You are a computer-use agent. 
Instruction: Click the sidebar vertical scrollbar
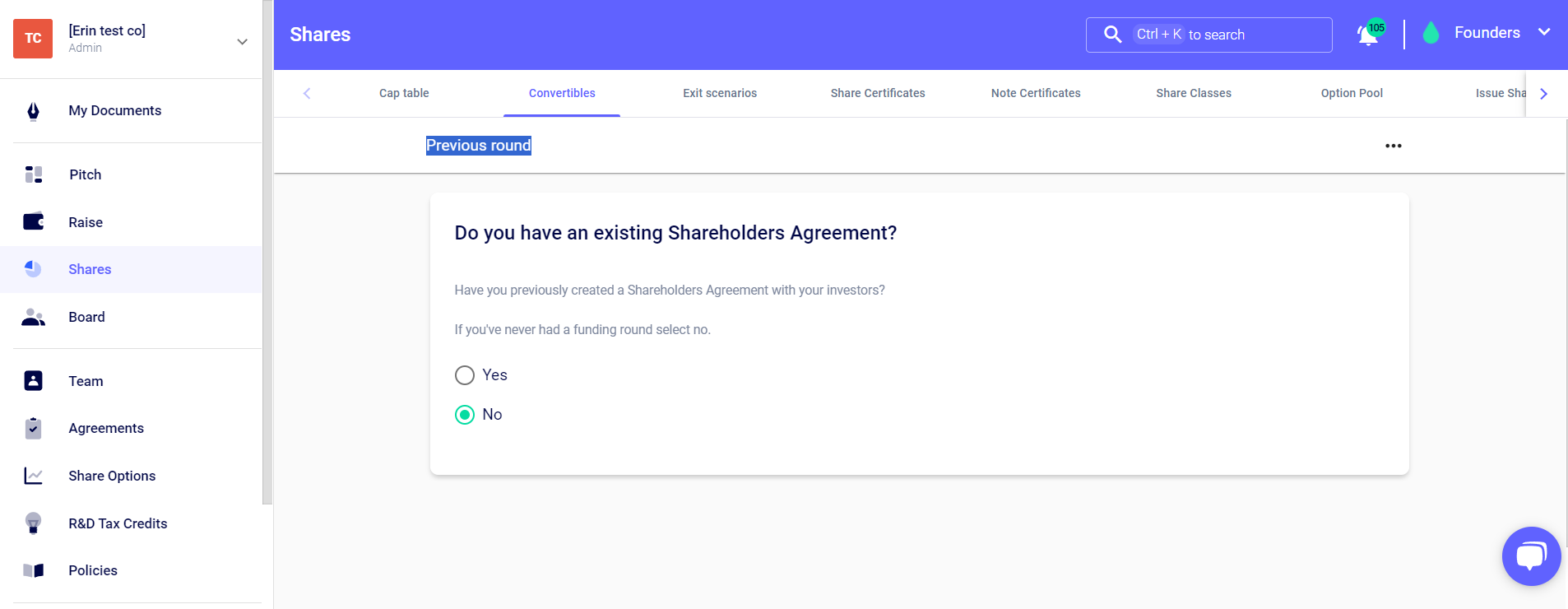(267, 247)
